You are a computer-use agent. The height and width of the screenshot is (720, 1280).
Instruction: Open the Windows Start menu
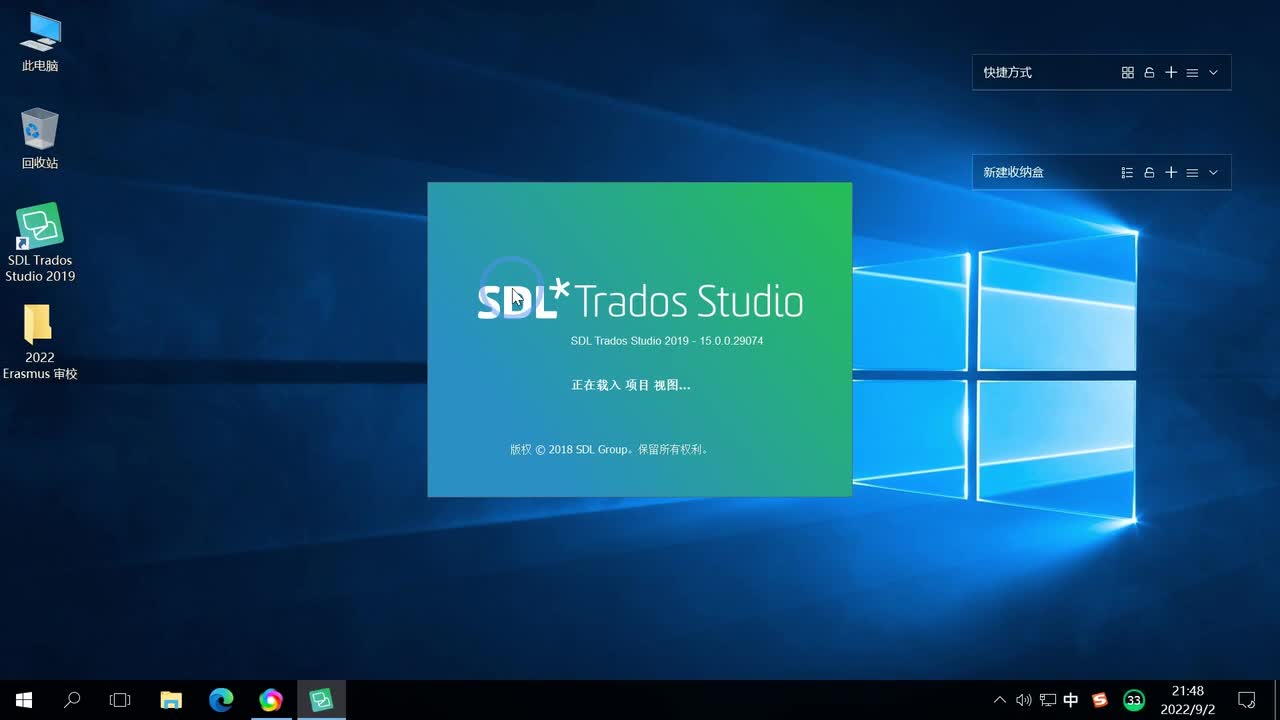pos(24,700)
